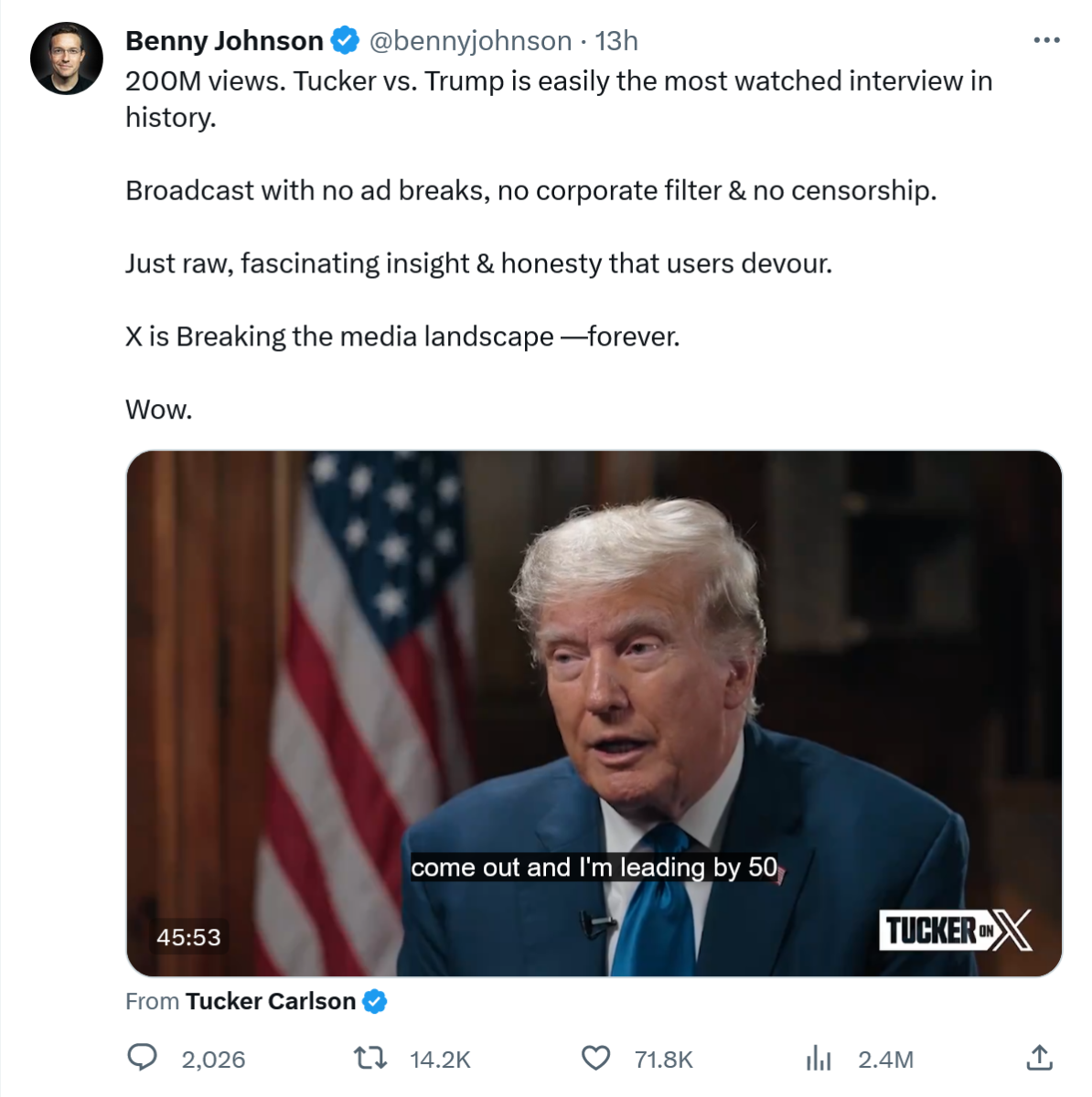The image size is (1092, 1097).
Task: Click the 45:53 video duration badge
Action: click(188, 937)
